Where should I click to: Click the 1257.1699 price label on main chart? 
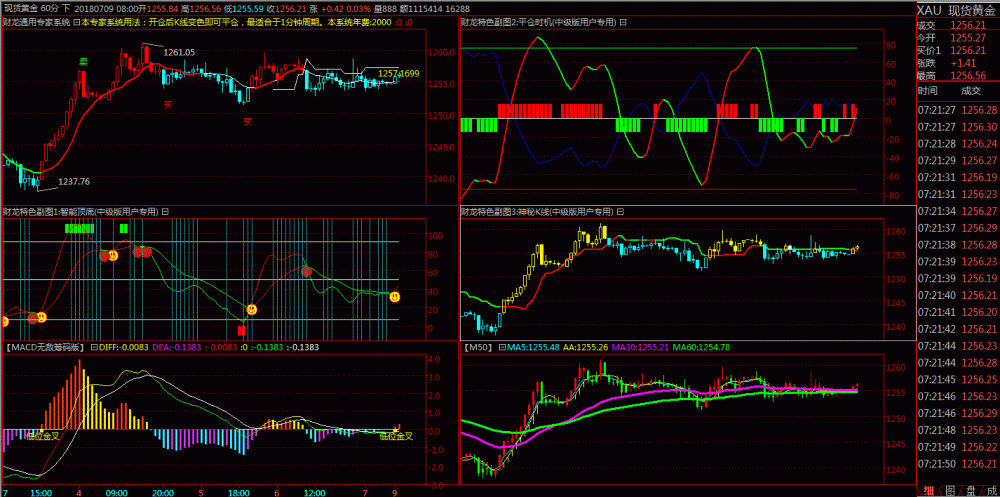point(399,73)
